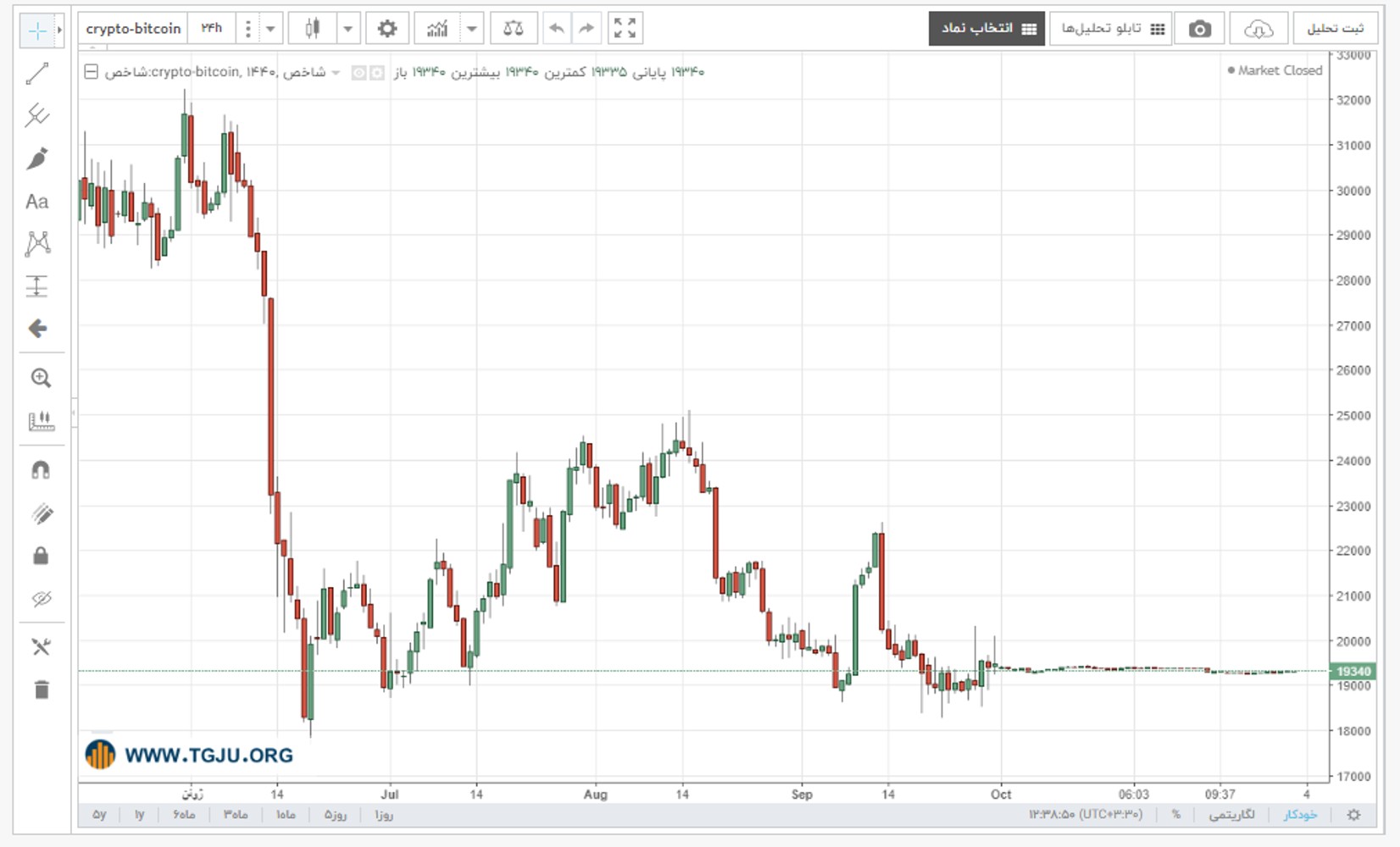
Task: Collapse the crypto-bitcoin legend minus box
Action: click(92, 72)
